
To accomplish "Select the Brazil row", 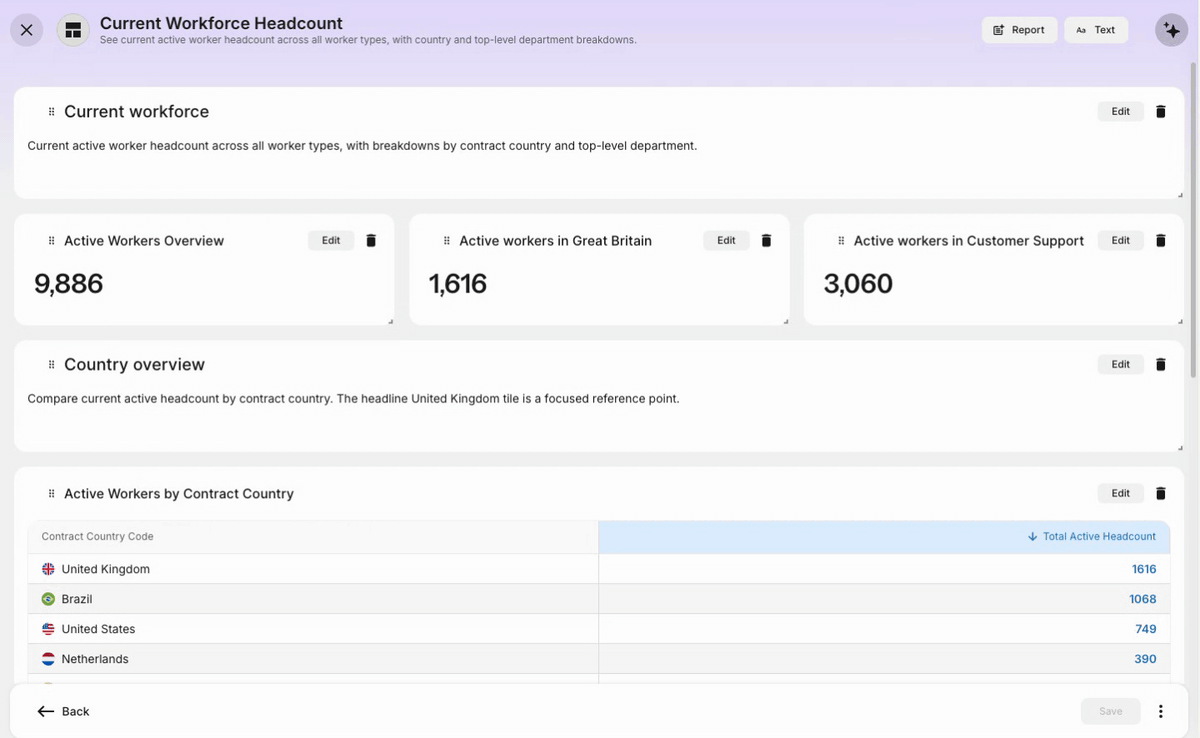I will click(x=599, y=599).
